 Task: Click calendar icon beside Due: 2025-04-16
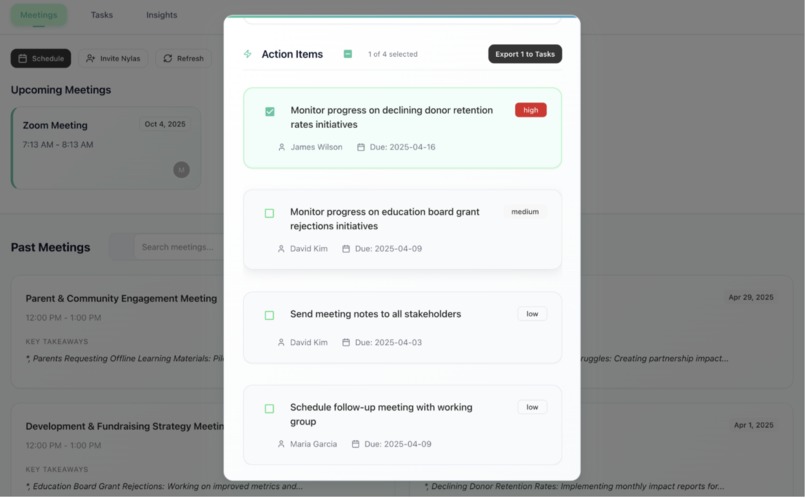(361, 147)
